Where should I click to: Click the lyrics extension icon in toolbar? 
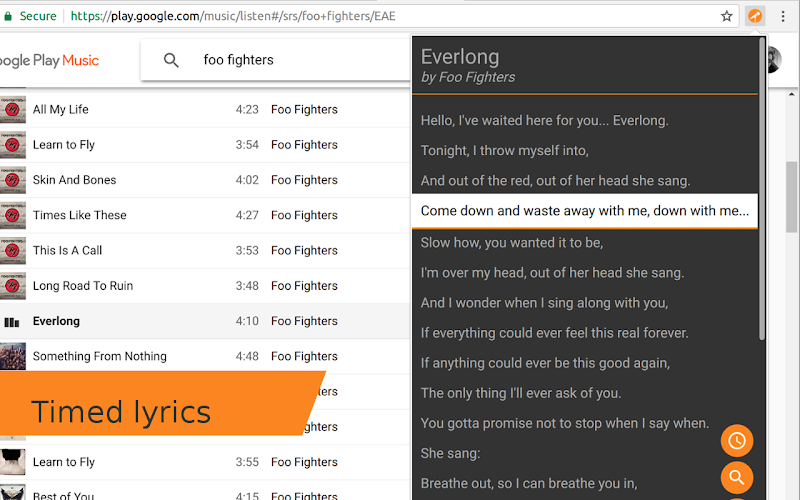pos(755,16)
